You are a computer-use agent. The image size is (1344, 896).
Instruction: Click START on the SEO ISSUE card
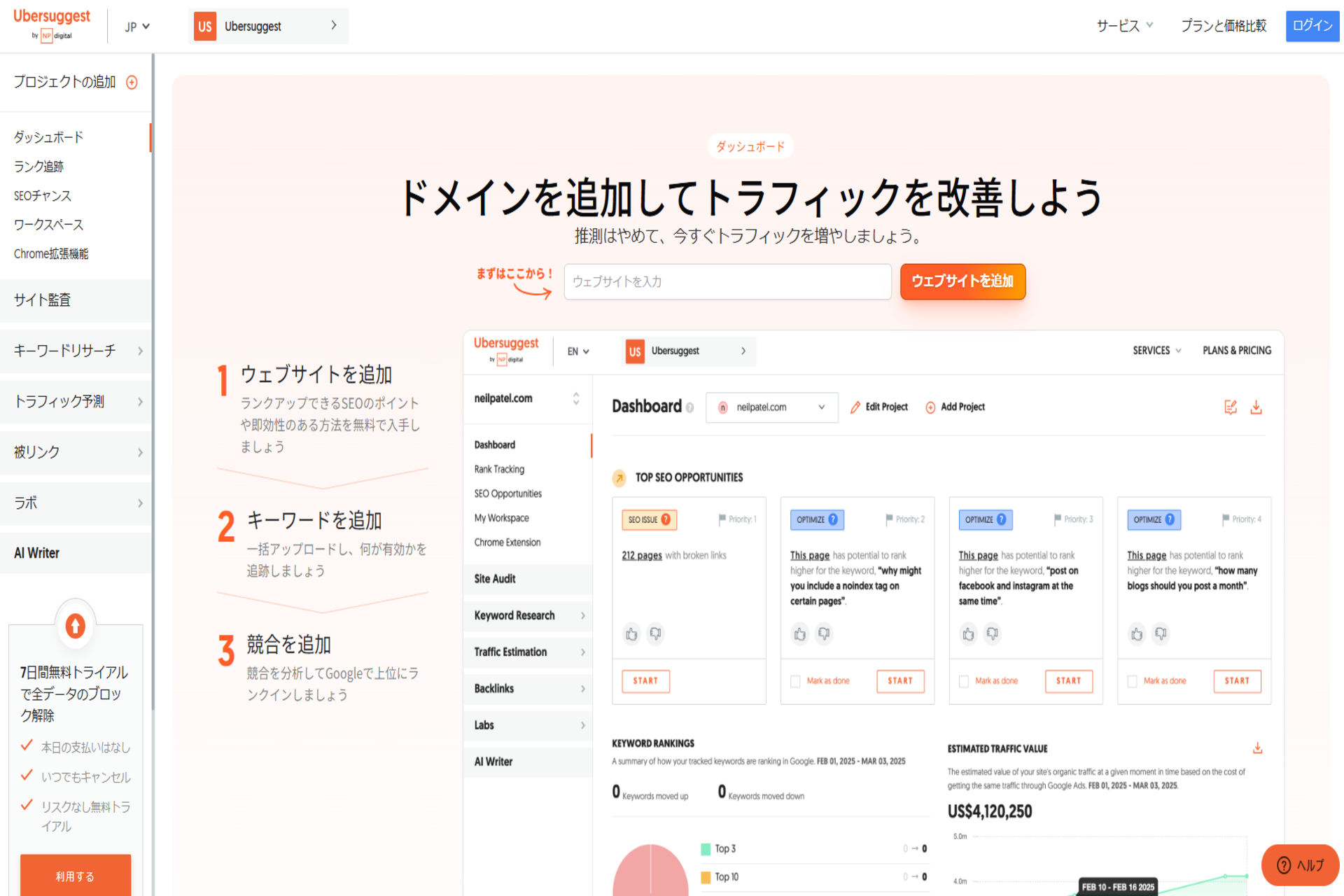pos(645,681)
